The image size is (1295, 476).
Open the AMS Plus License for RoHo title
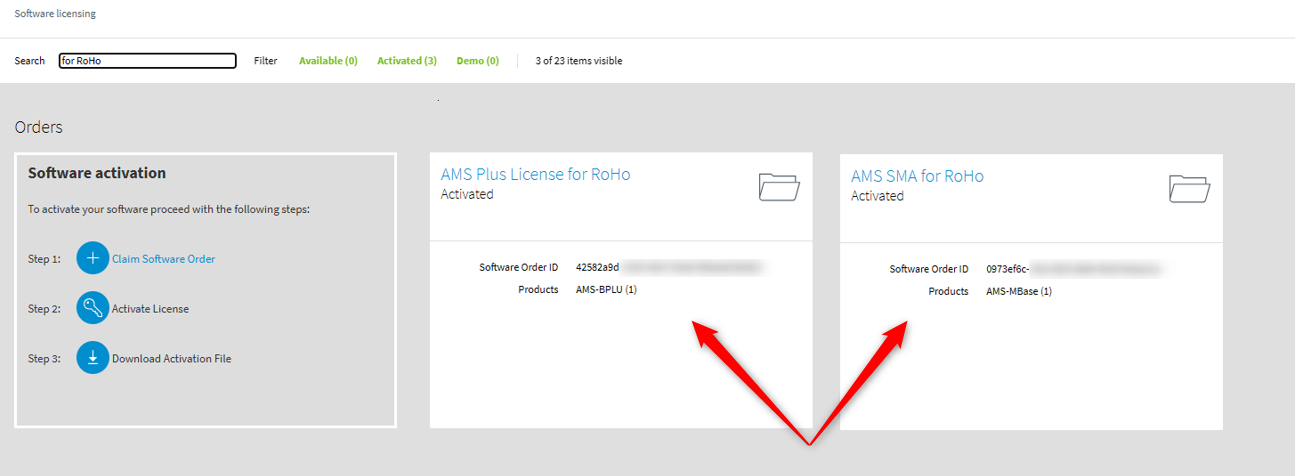coord(535,174)
